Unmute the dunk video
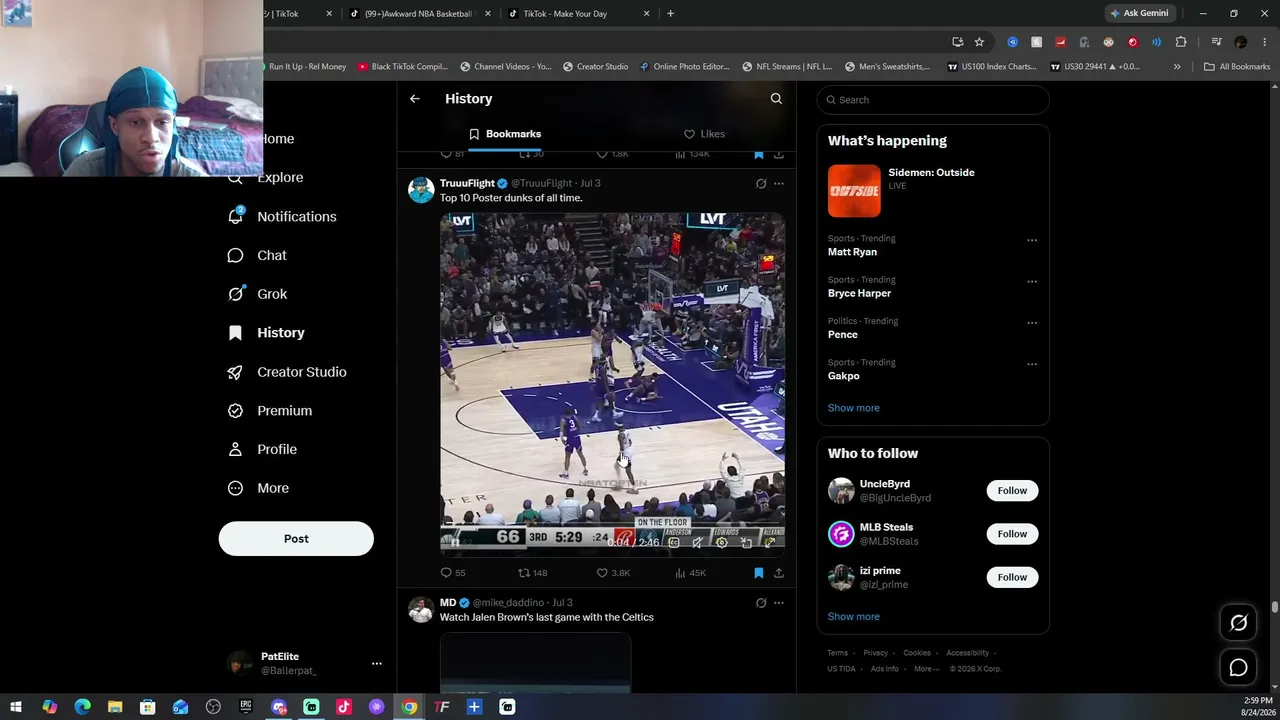 coord(698,542)
